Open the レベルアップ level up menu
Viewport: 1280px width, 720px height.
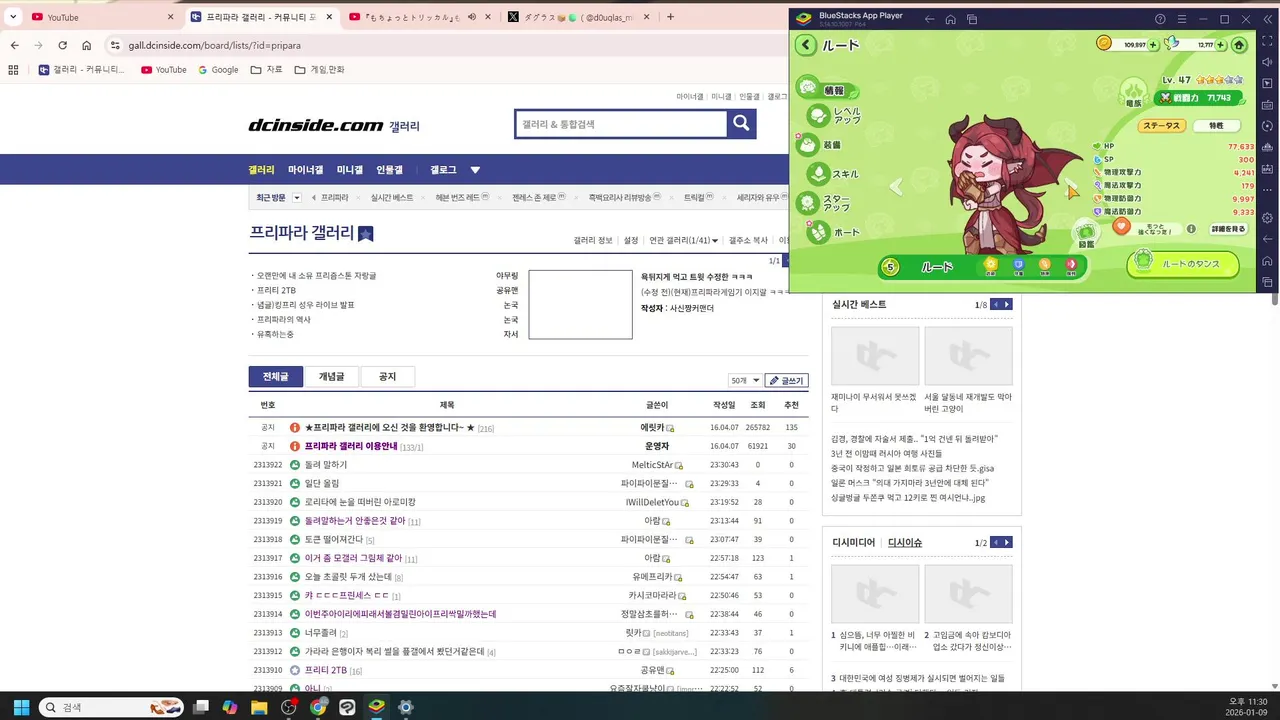click(832, 116)
